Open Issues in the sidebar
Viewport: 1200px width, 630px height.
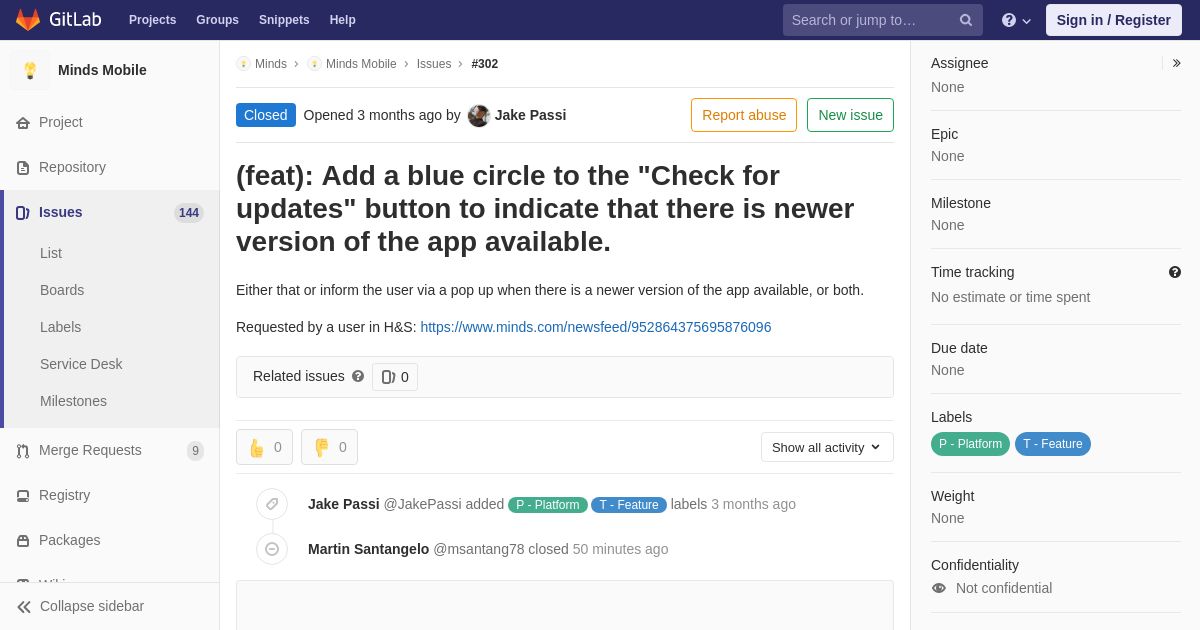110,212
